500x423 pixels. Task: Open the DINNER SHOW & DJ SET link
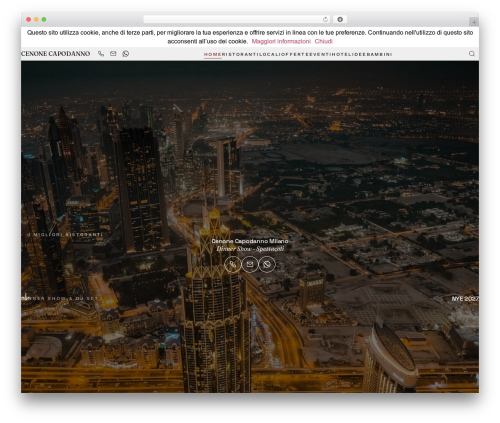60,298
